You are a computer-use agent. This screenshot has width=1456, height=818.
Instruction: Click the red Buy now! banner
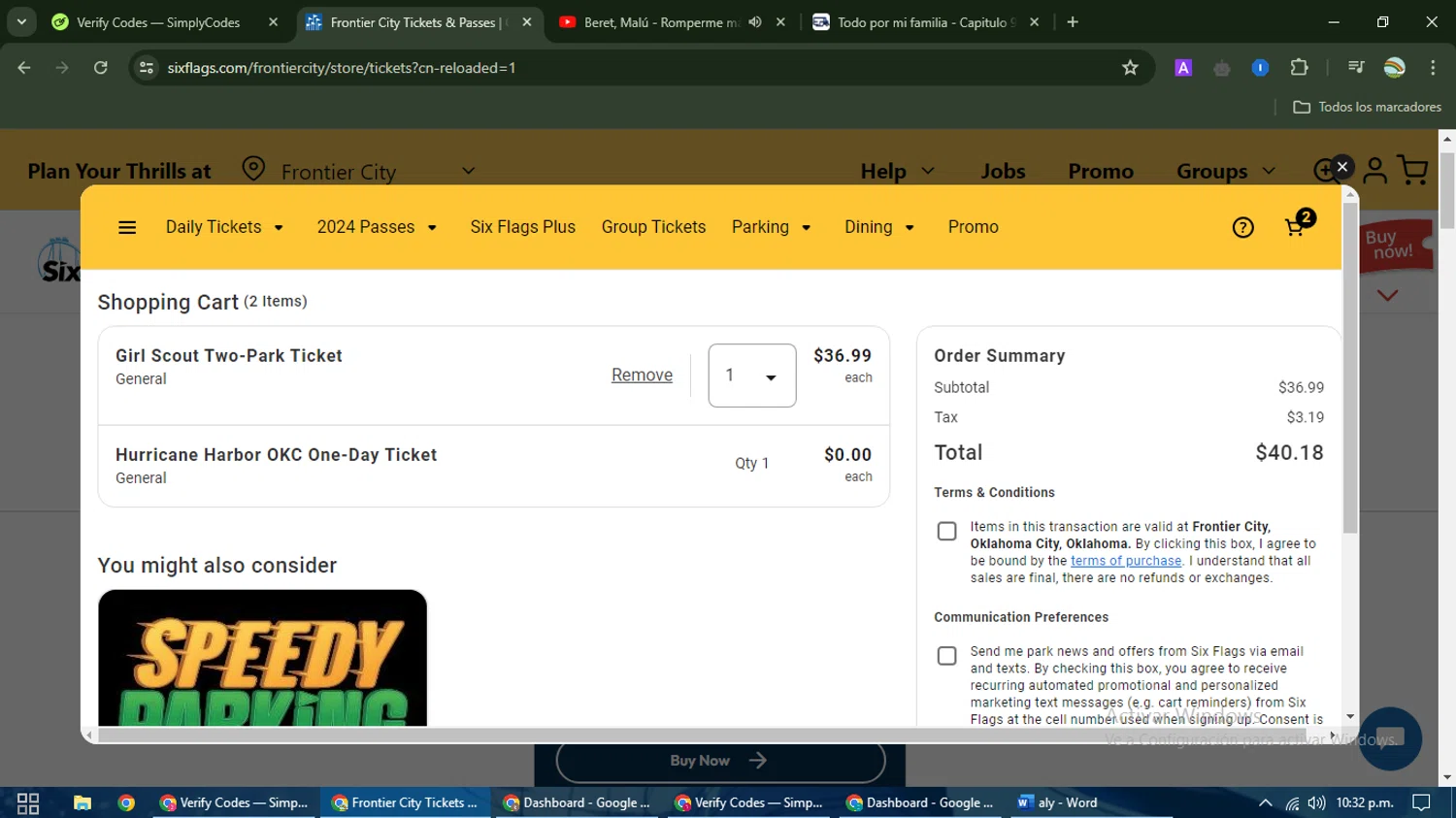coord(1395,245)
